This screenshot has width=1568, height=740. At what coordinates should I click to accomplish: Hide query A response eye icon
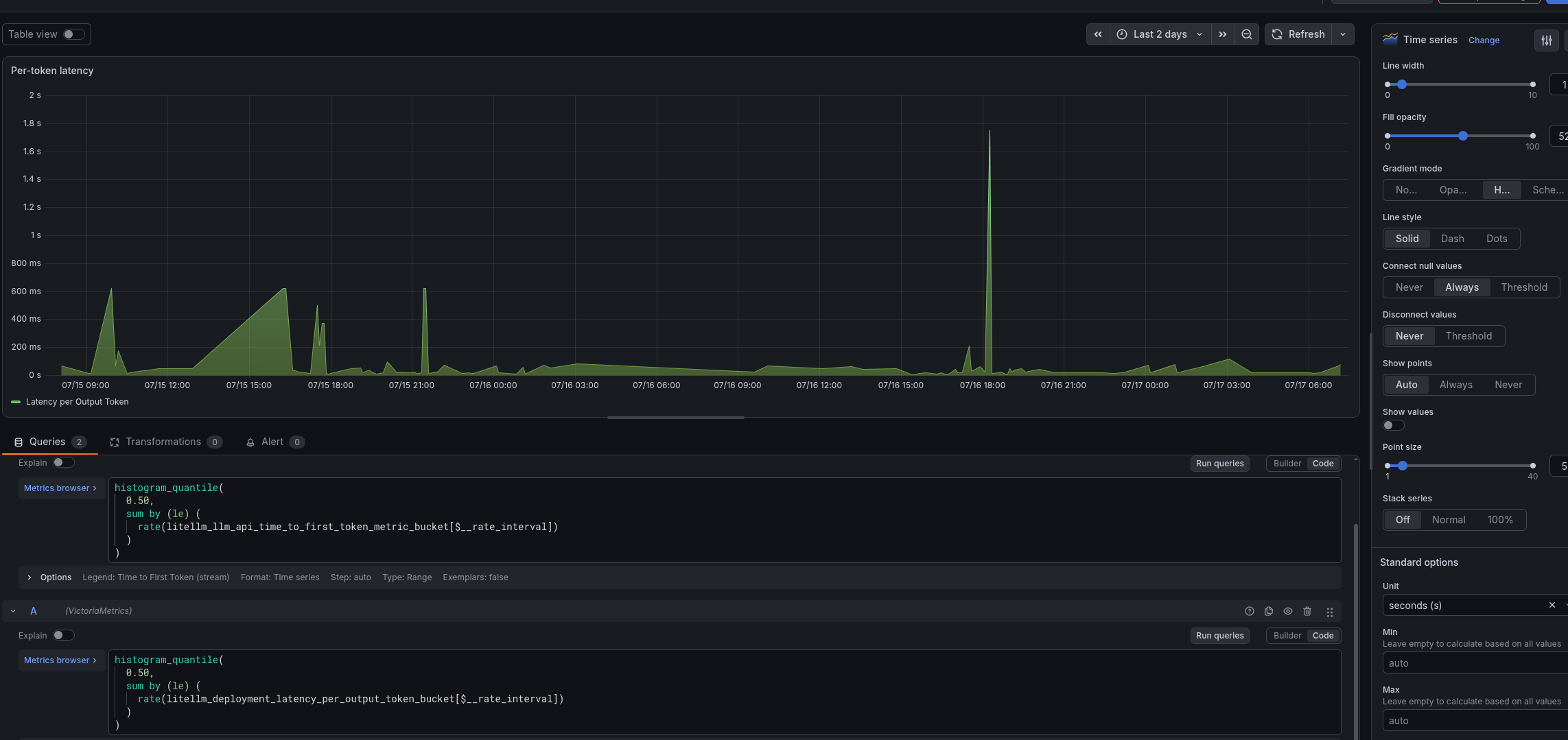[x=1288, y=611]
